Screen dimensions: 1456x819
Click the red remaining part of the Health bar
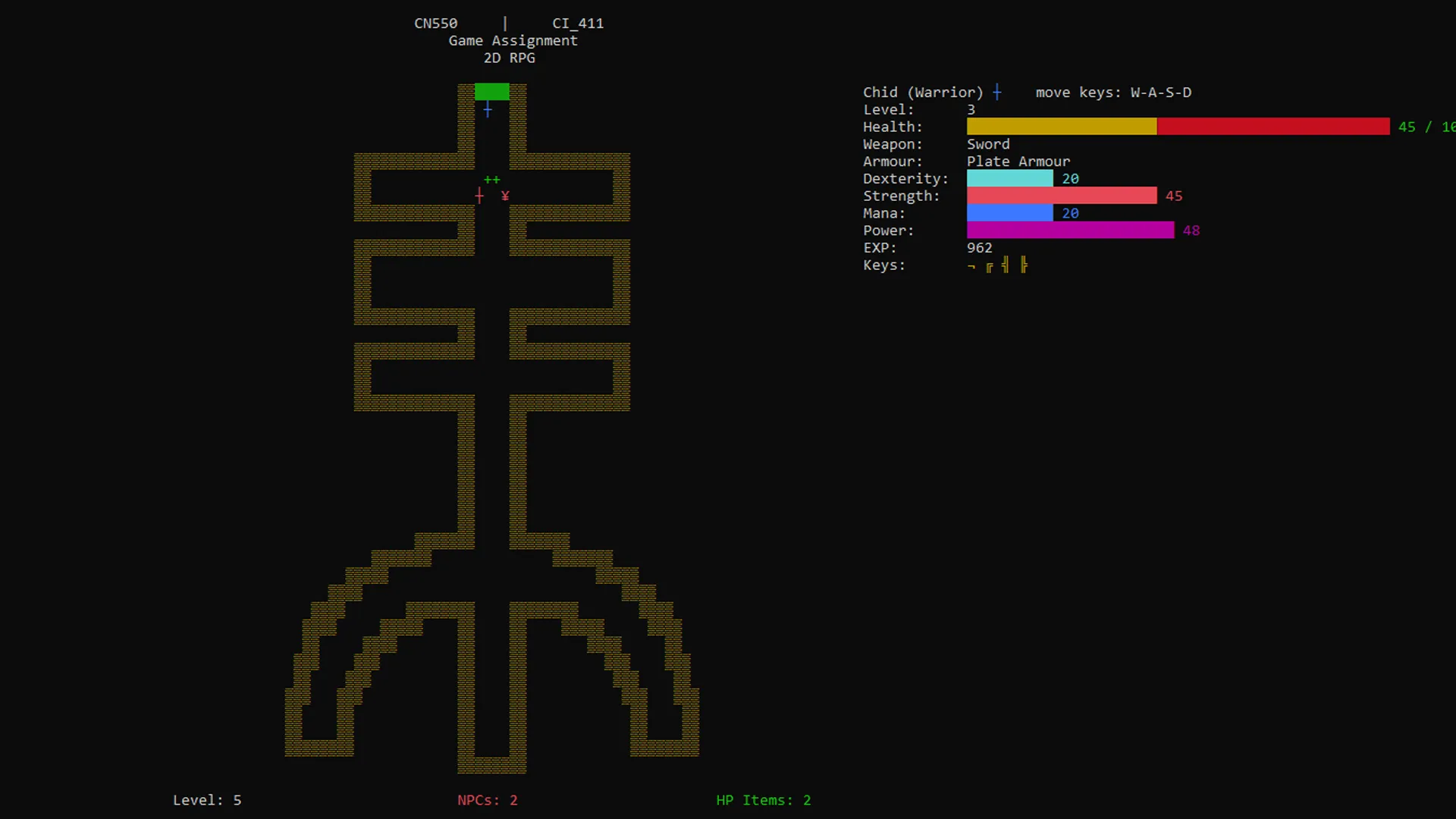pos(1273,127)
